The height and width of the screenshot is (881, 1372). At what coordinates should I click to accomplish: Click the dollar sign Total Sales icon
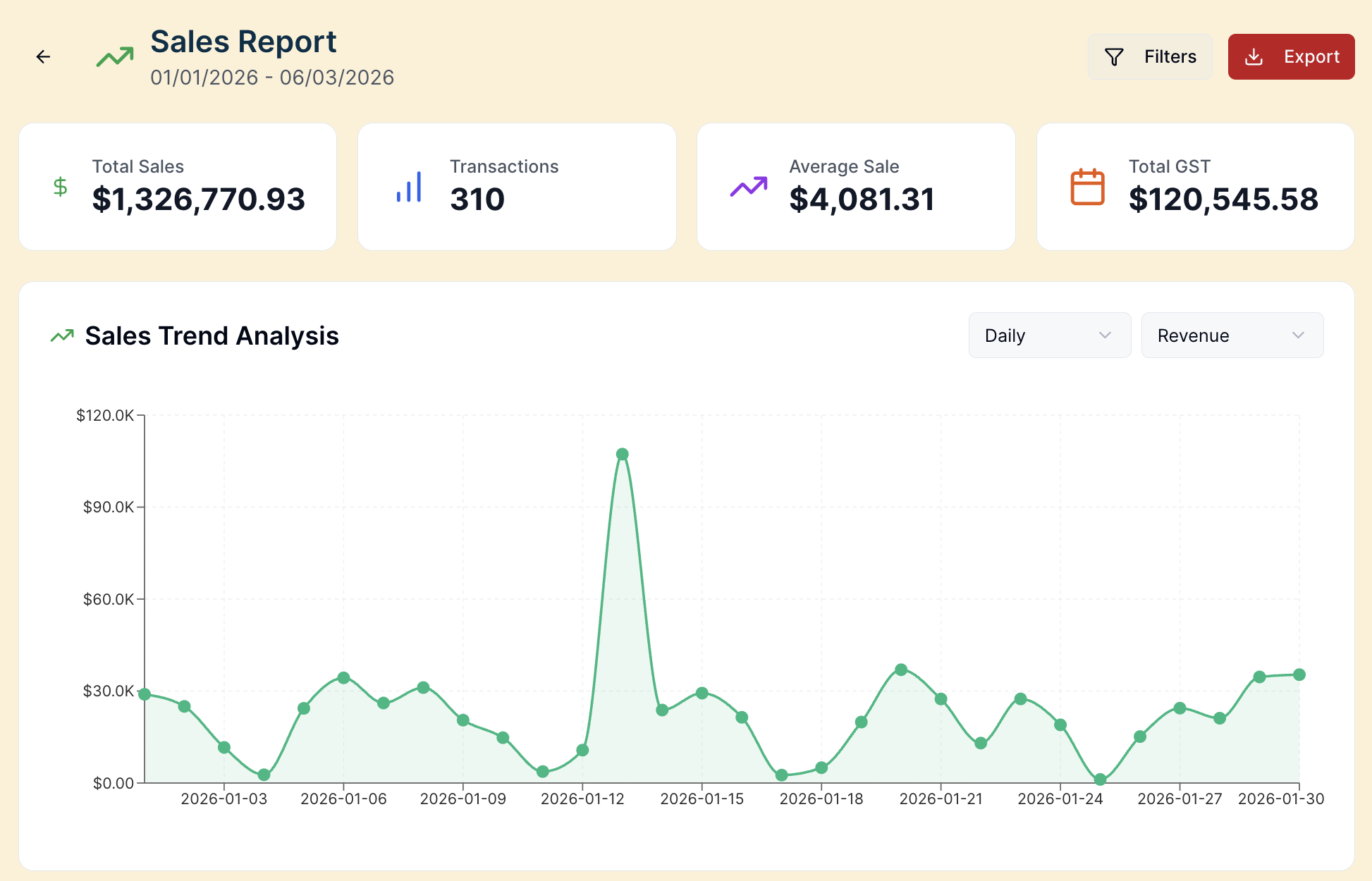61,187
